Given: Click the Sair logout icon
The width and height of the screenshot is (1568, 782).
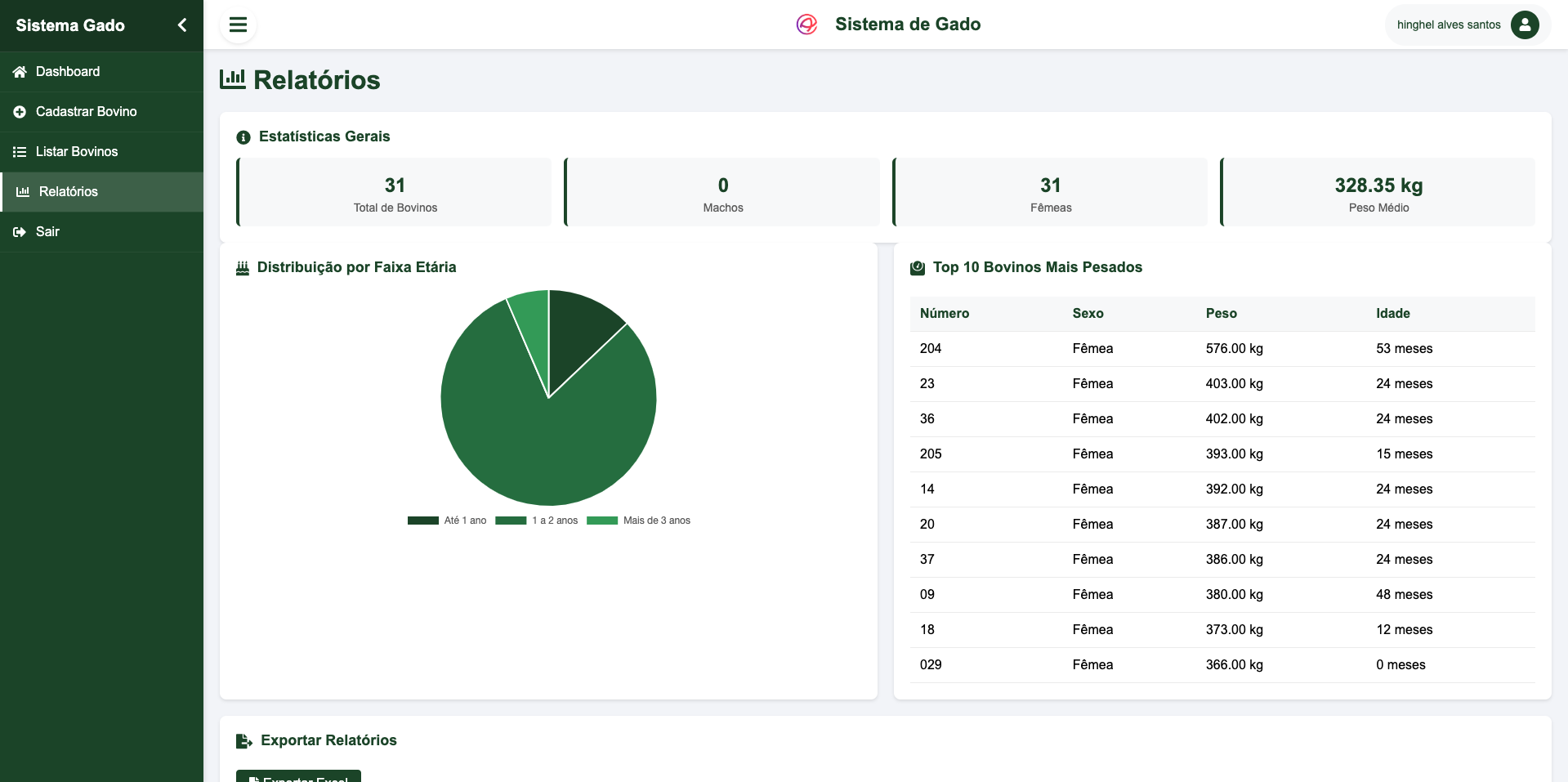Looking at the screenshot, I should pyautogui.click(x=20, y=232).
